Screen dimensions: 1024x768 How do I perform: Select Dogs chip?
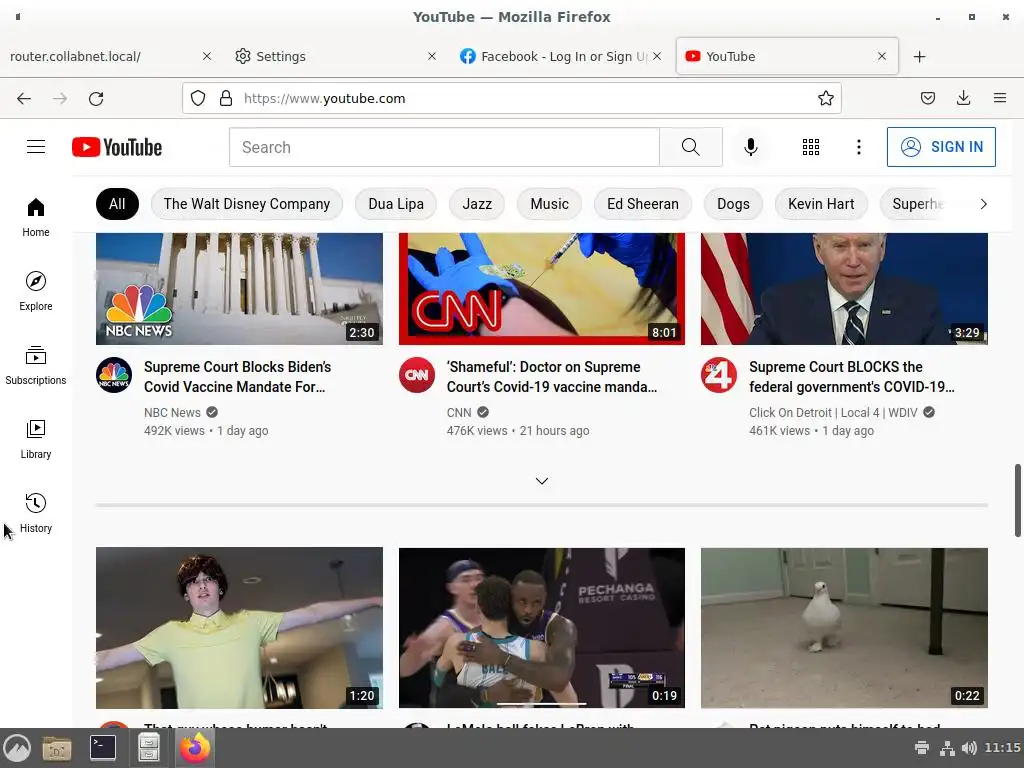coord(733,204)
